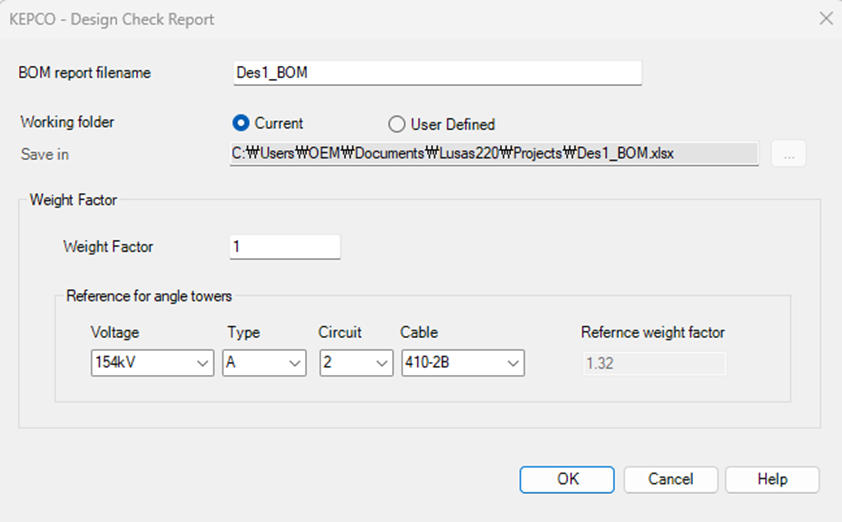Click the dialog title bar text
Image resolution: width=842 pixels, height=522 pixels.
pos(112,19)
